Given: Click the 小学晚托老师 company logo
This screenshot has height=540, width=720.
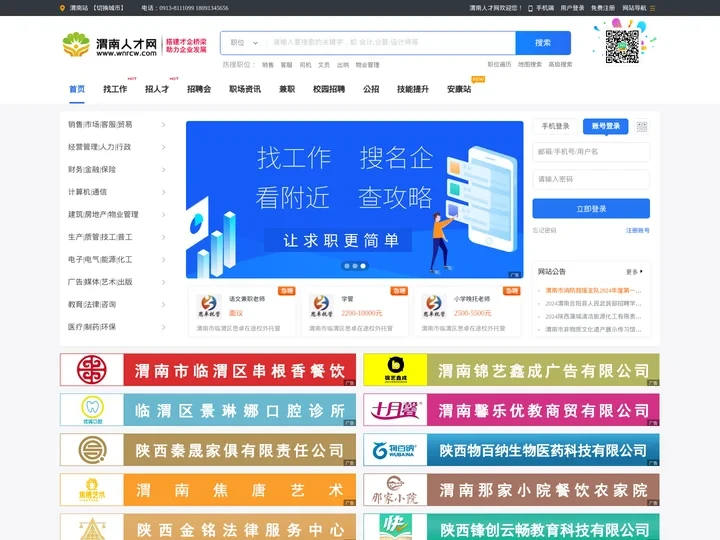Looking at the screenshot, I should (434, 306).
